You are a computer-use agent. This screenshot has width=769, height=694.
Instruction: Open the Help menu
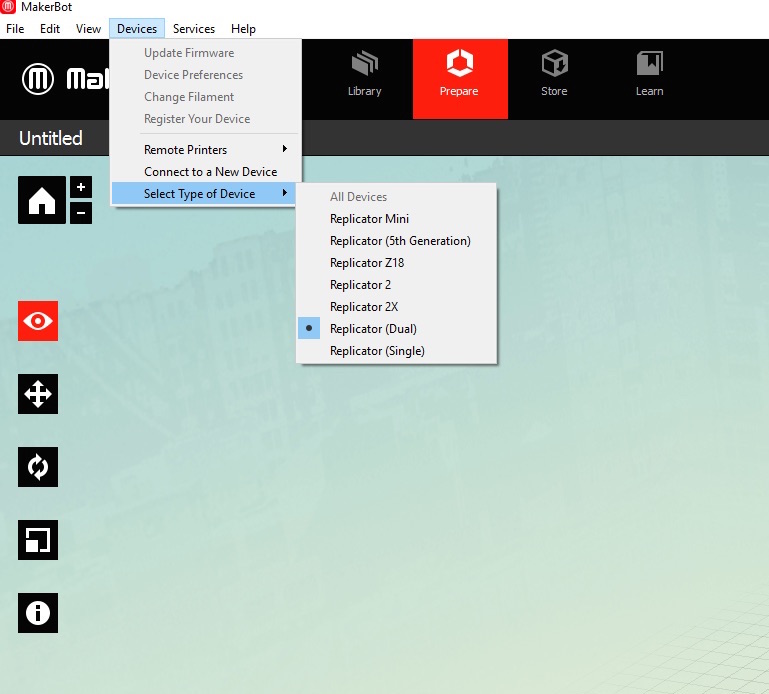[243, 29]
